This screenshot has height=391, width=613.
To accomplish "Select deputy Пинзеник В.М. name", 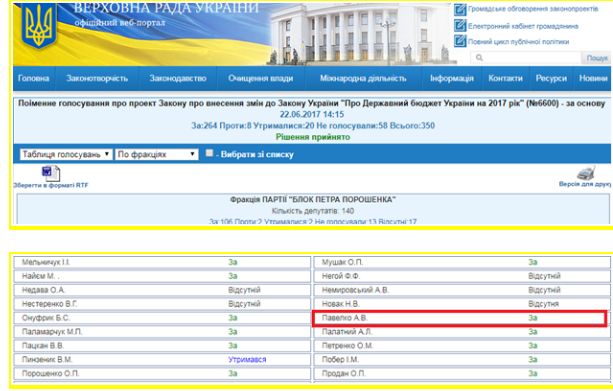I will pyautogui.click(x=47, y=359).
